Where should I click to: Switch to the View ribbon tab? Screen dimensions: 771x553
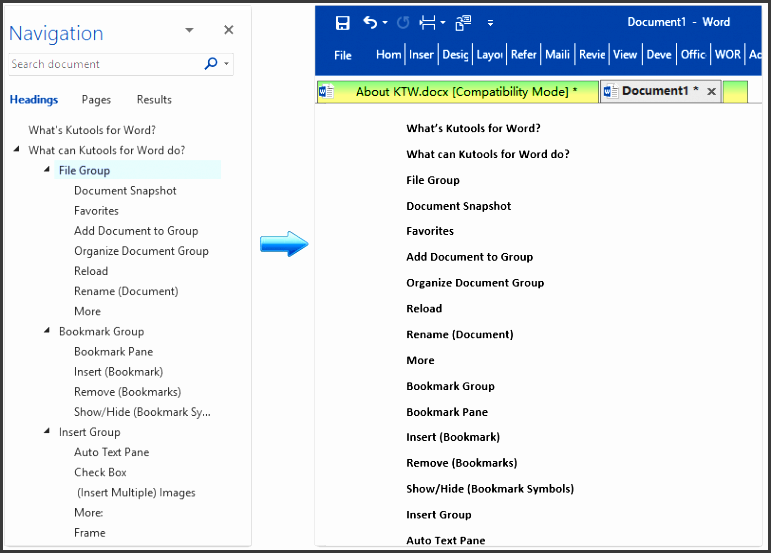[625, 55]
